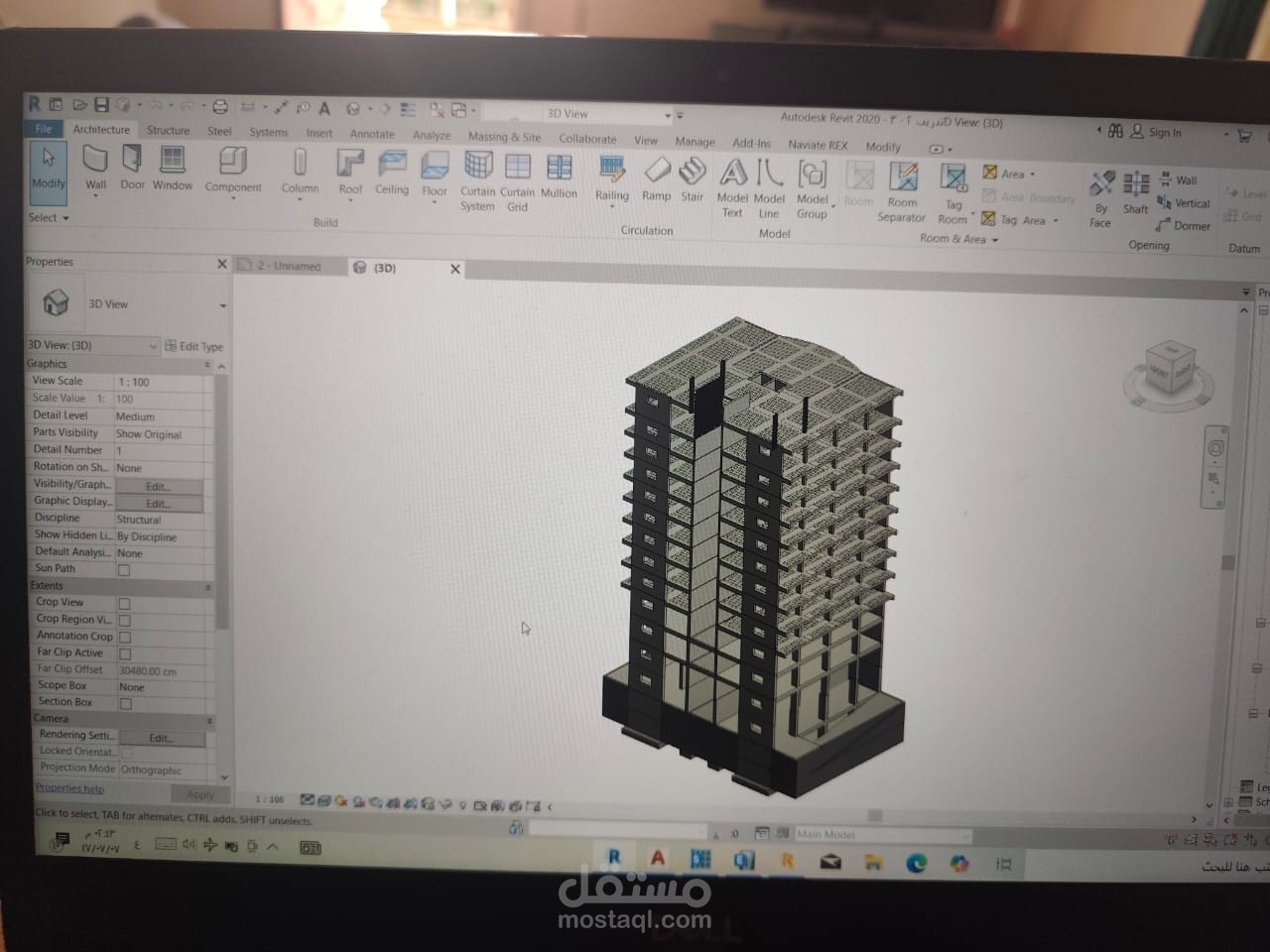Image resolution: width=1270 pixels, height=952 pixels.
Task: Select the Window tool
Action: point(173,169)
